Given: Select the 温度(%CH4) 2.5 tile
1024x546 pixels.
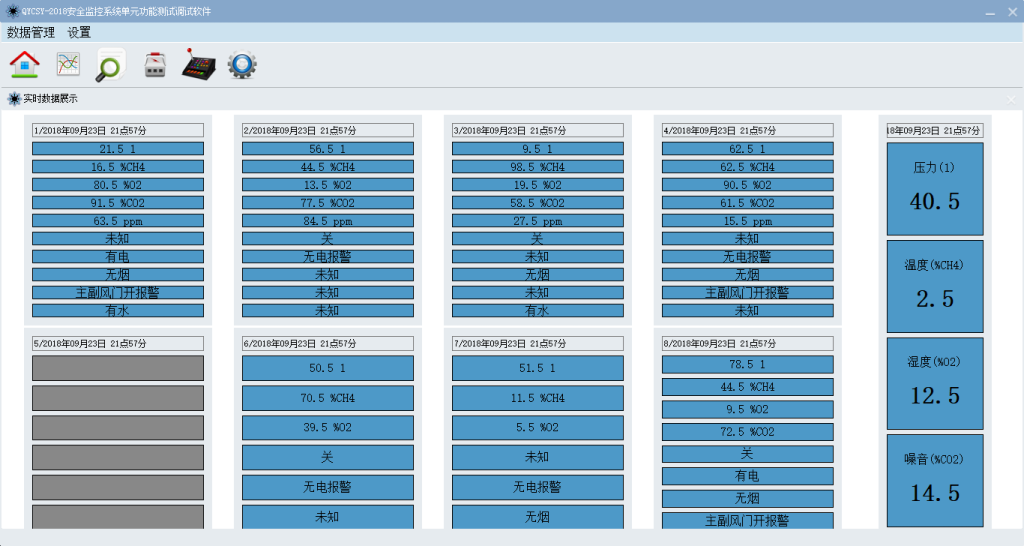Looking at the screenshot, I should click(x=935, y=286).
